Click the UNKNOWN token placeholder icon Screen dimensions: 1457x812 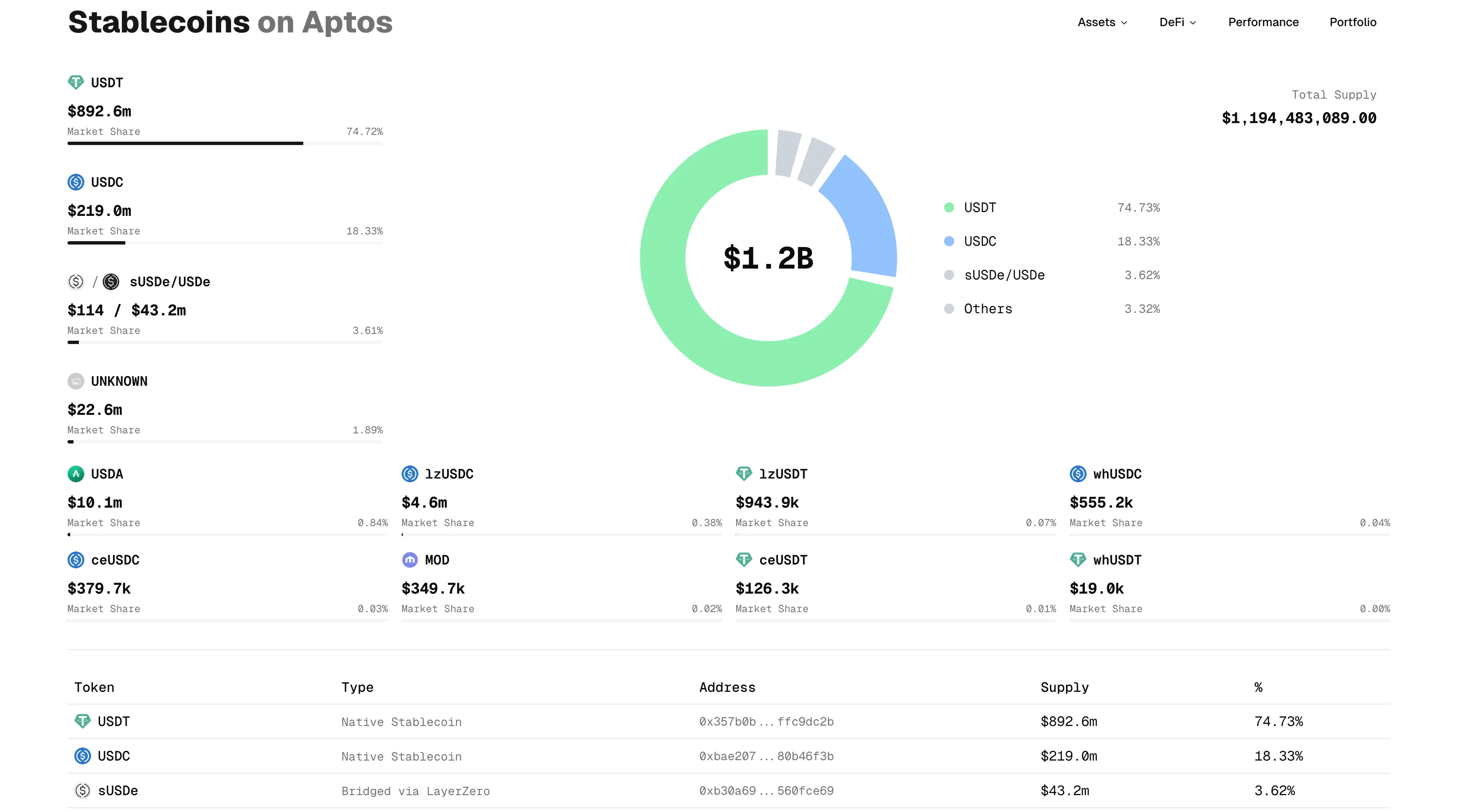pos(77,381)
